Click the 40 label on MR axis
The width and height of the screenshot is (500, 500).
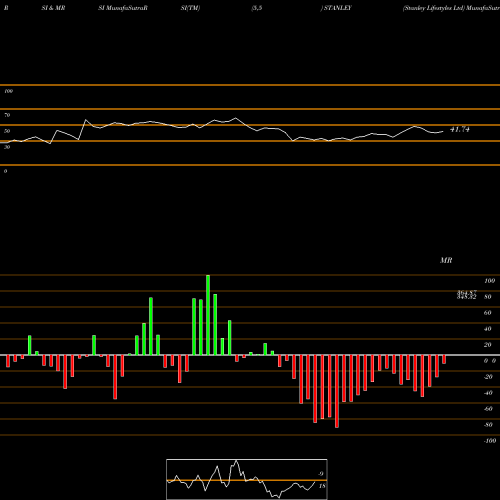coord(488,329)
